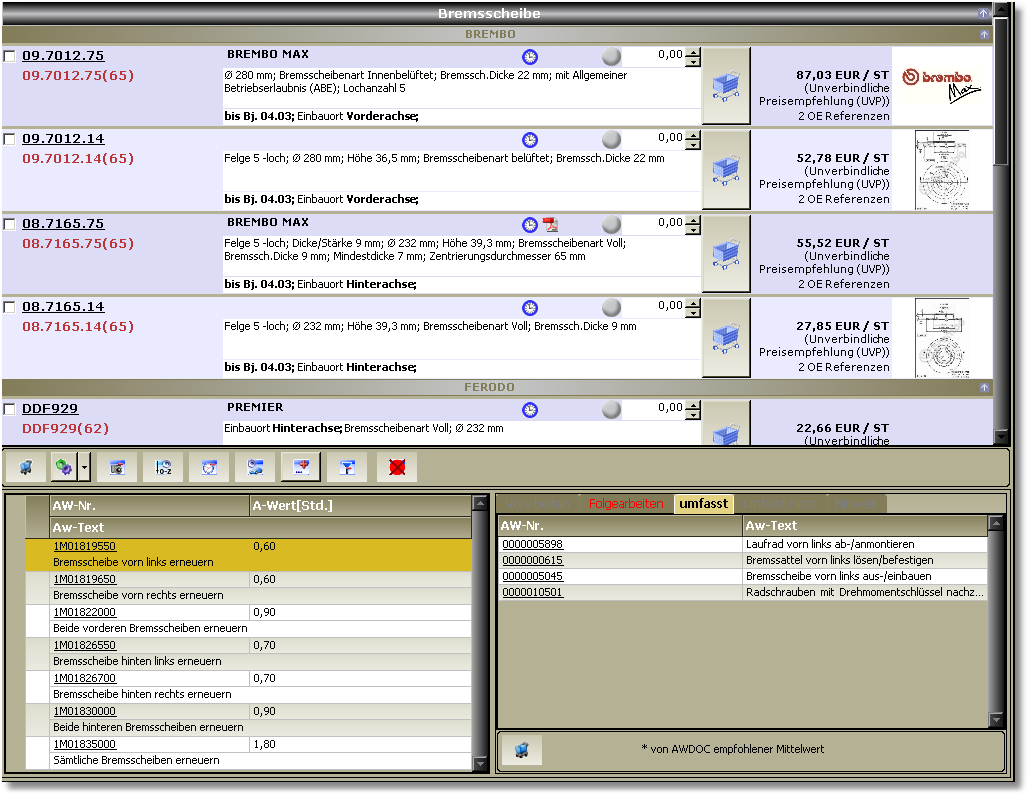Open dropdown arrow beside the gears icon
The image size is (1029, 796).
click(x=84, y=467)
